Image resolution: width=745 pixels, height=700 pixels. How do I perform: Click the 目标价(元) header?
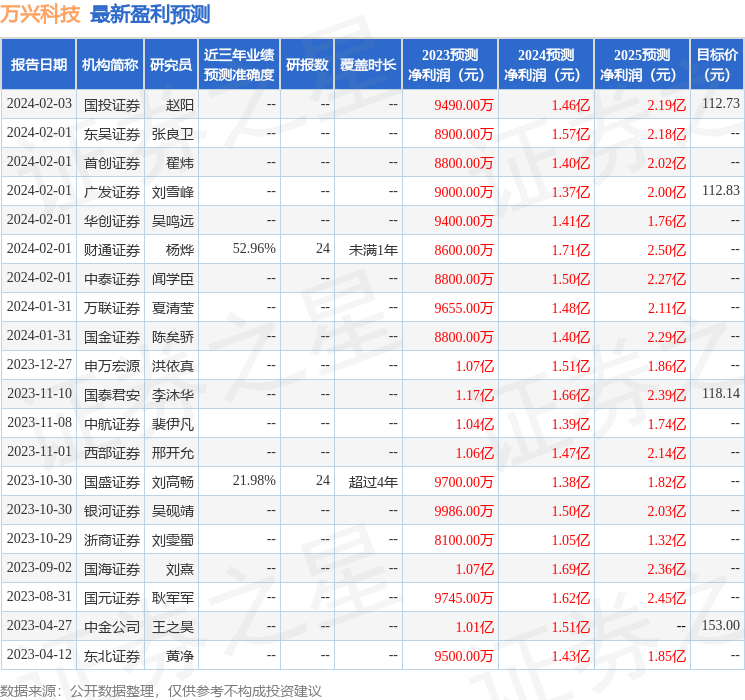717,65
